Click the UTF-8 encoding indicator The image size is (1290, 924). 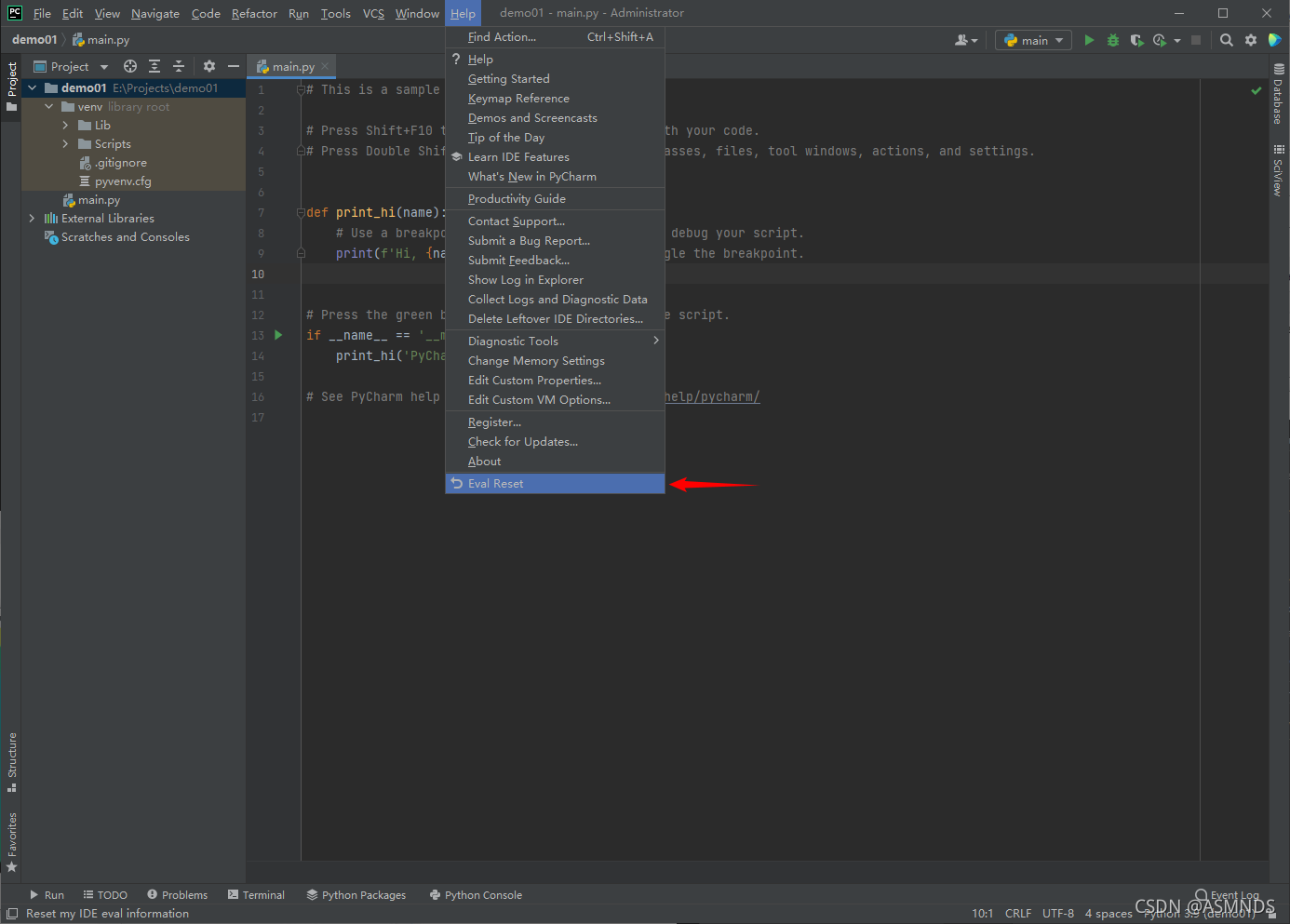[x=1058, y=914]
